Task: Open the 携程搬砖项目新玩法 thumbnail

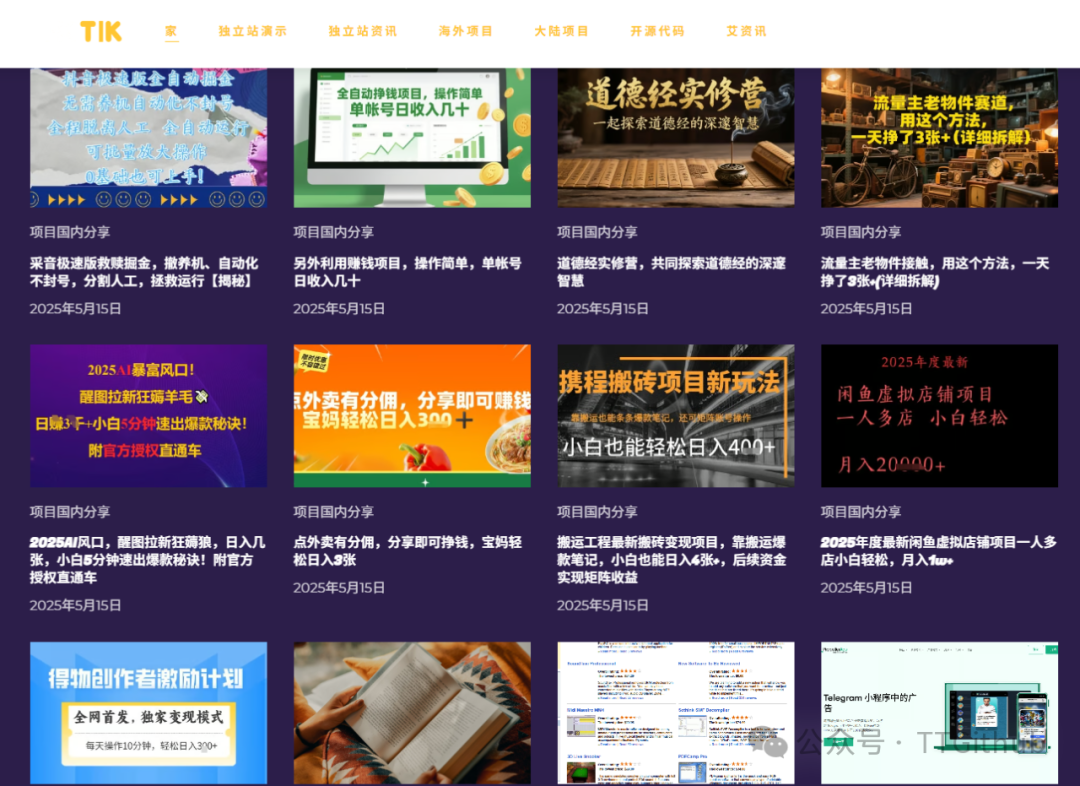Action: [x=675, y=415]
